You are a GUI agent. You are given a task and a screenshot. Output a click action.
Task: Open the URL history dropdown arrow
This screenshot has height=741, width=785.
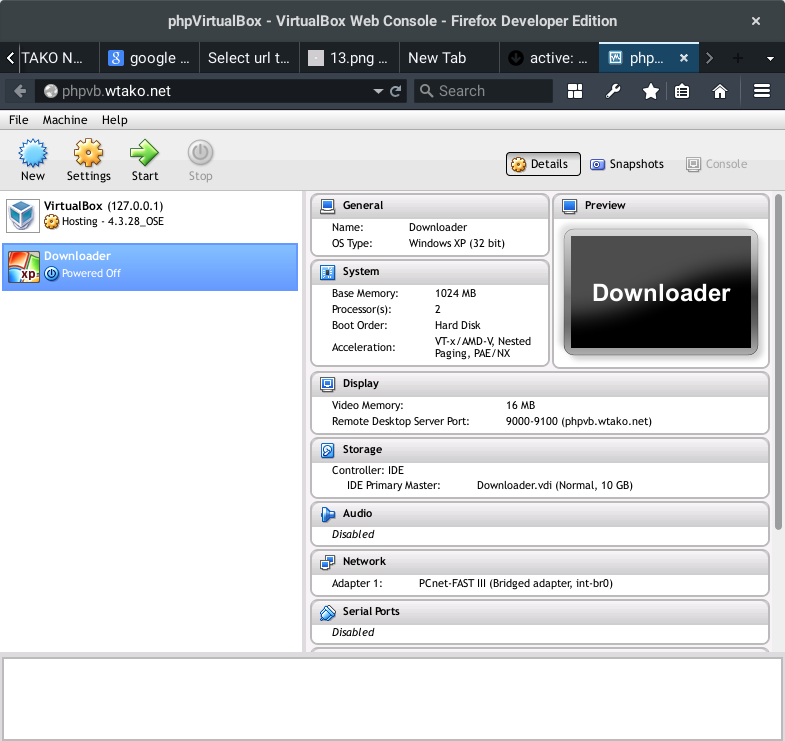[378, 91]
